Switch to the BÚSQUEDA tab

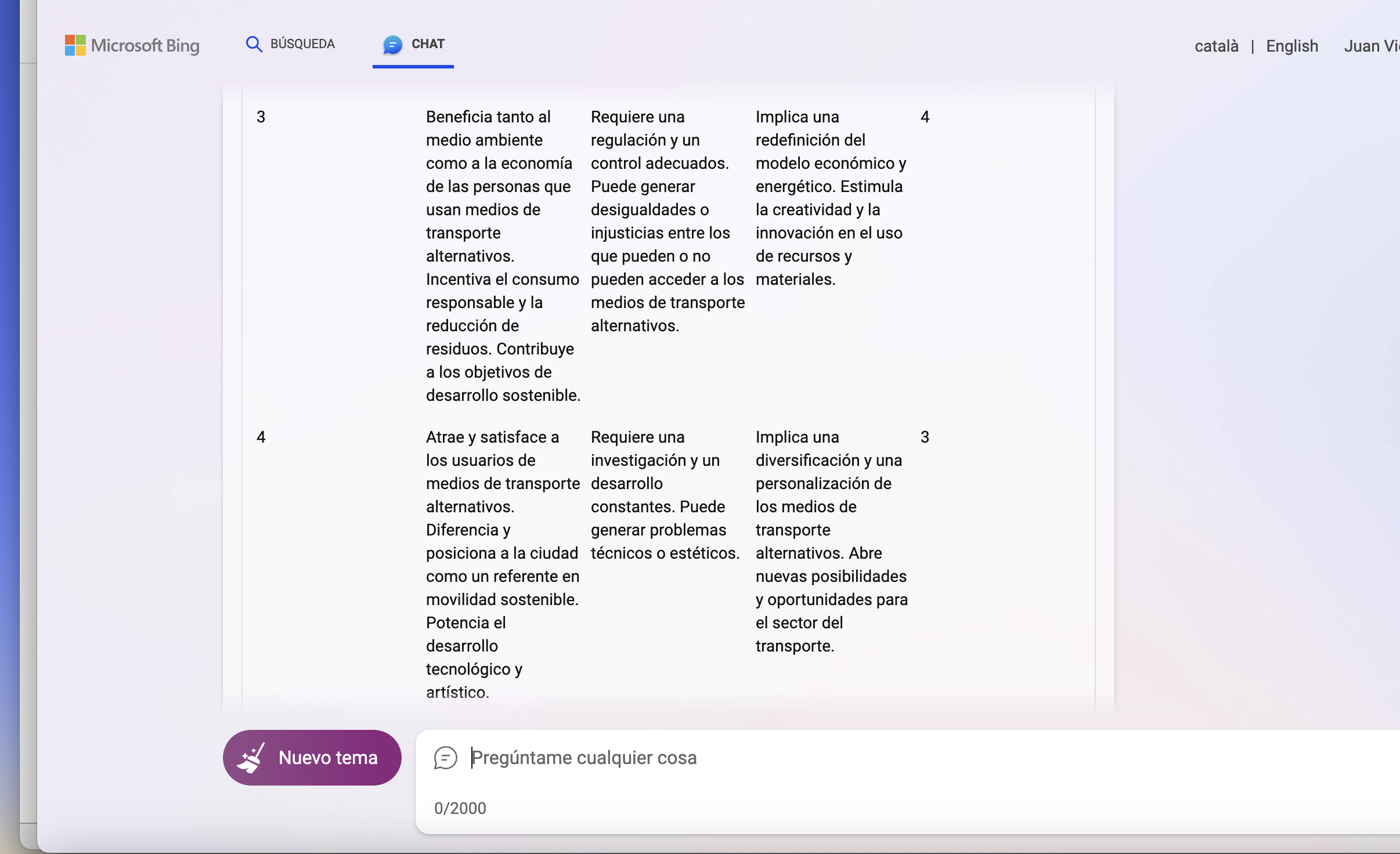coord(302,44)
